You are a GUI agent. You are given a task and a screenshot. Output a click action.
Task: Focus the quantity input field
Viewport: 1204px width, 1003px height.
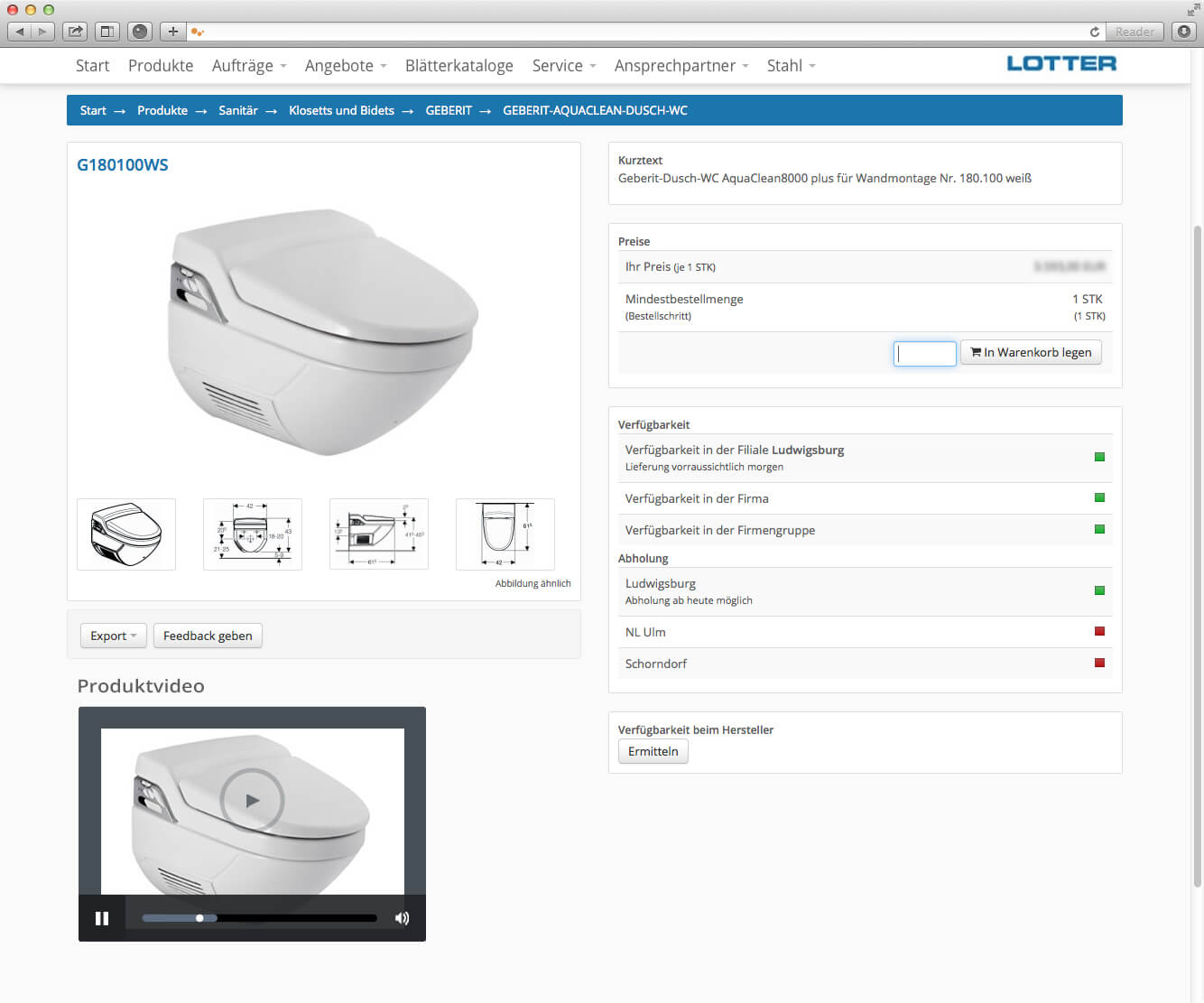(924, 353)
